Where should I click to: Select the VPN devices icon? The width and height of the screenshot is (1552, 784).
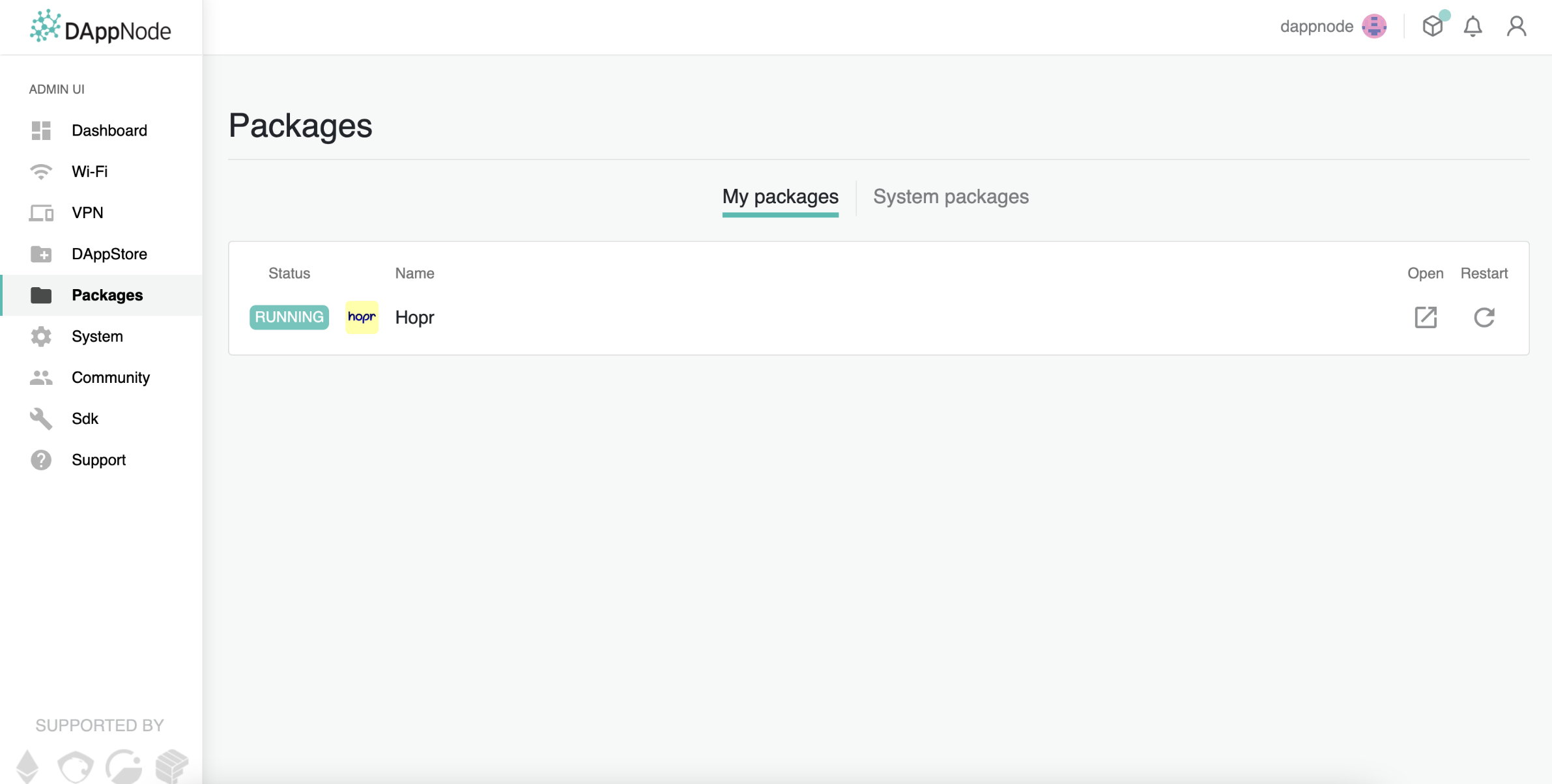coord(41,213)
